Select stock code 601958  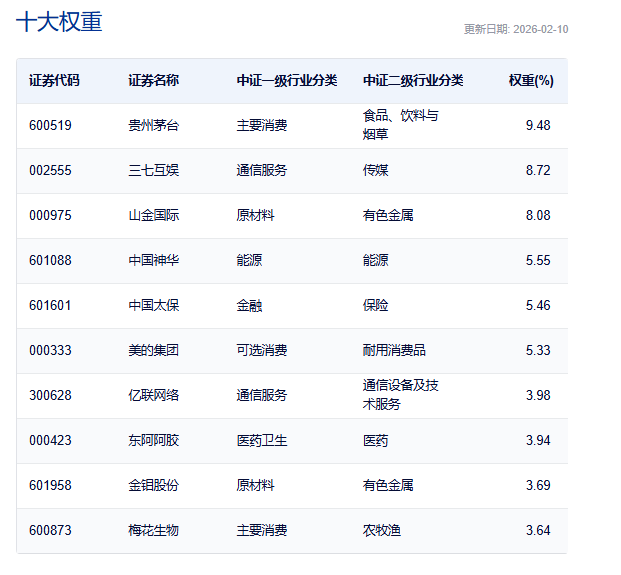(x=50, y=486)
